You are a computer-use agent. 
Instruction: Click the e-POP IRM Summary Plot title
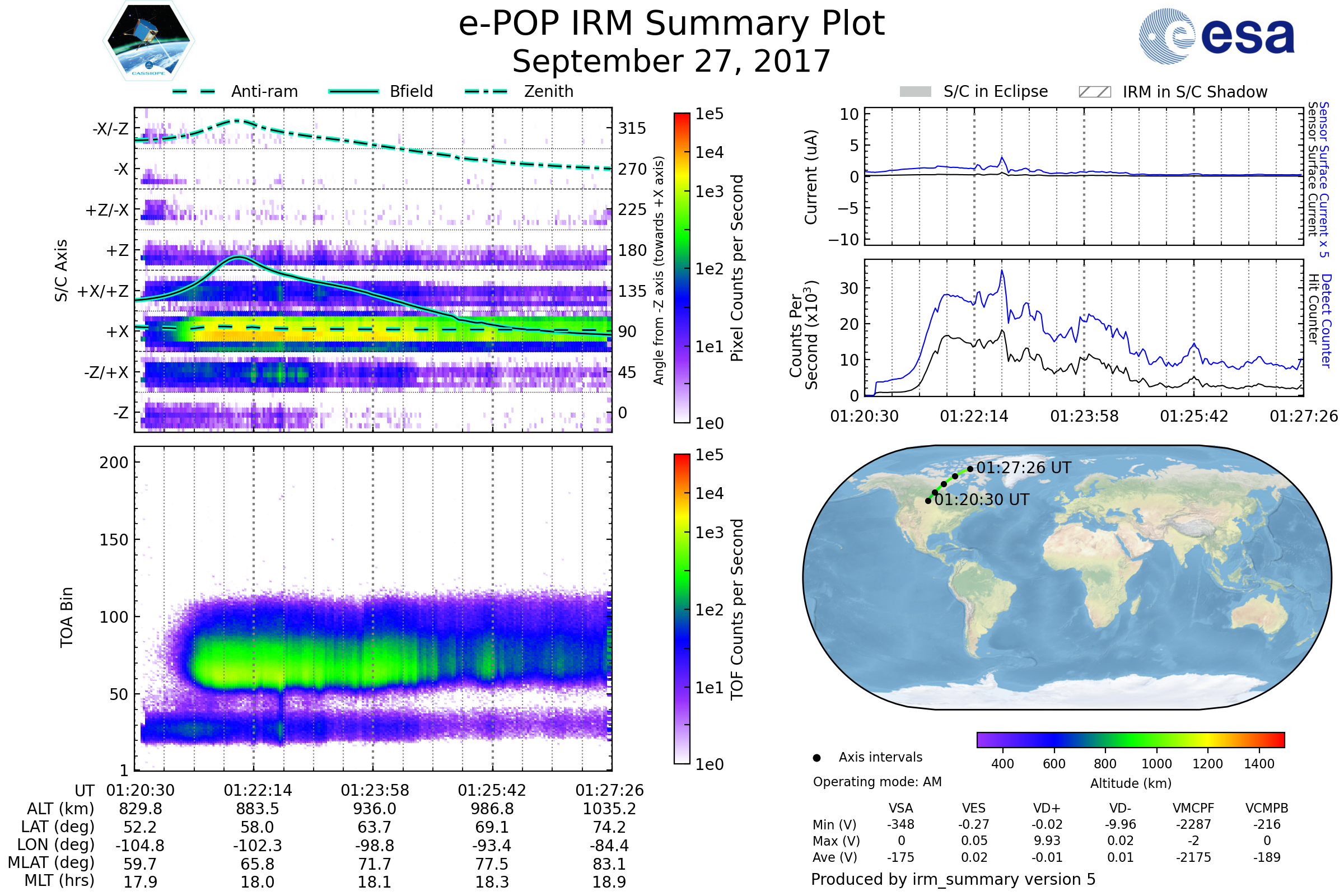click(x=671, y=24)
